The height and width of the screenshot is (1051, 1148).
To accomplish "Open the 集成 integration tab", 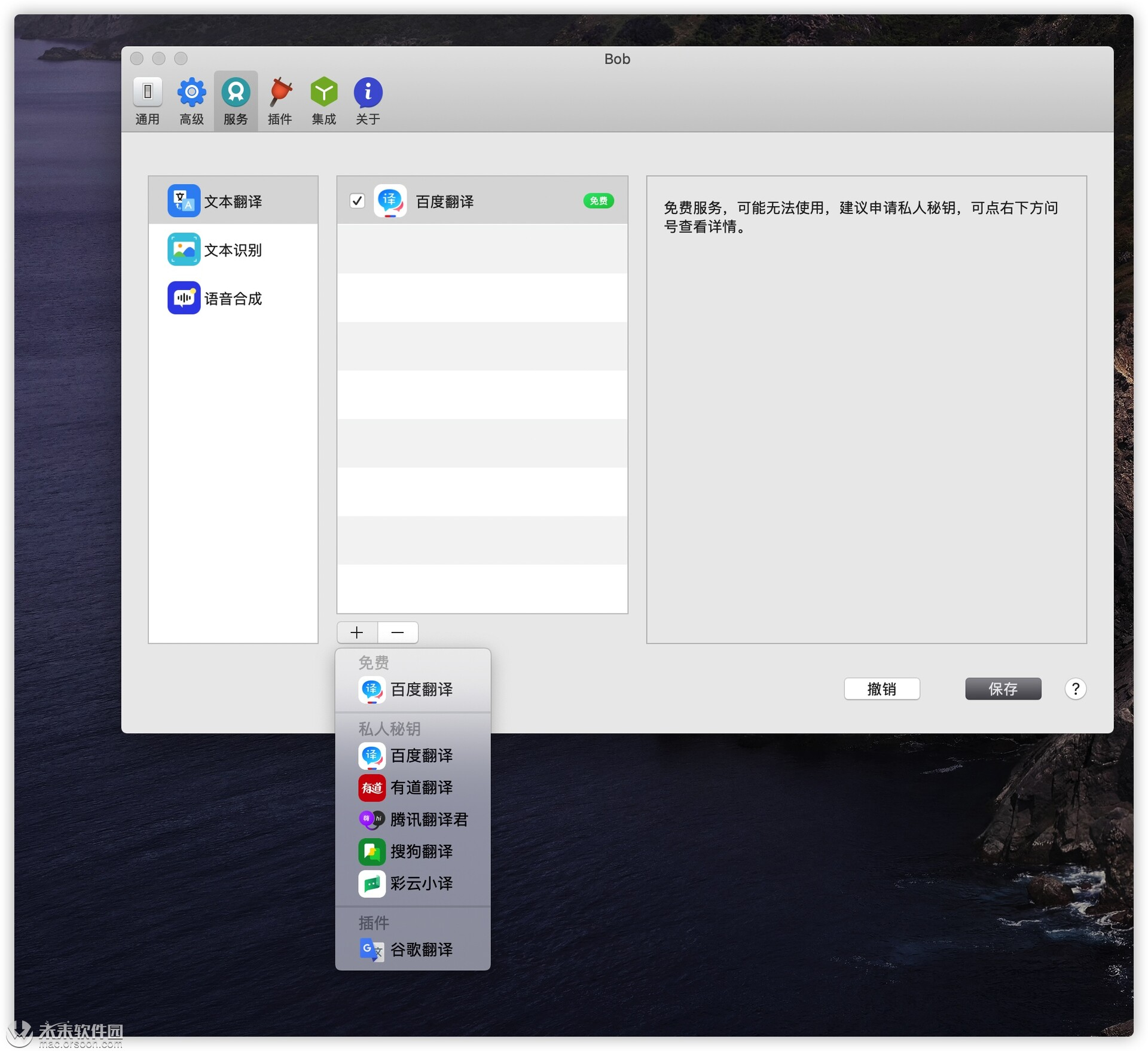I will (x=323, y=101).
